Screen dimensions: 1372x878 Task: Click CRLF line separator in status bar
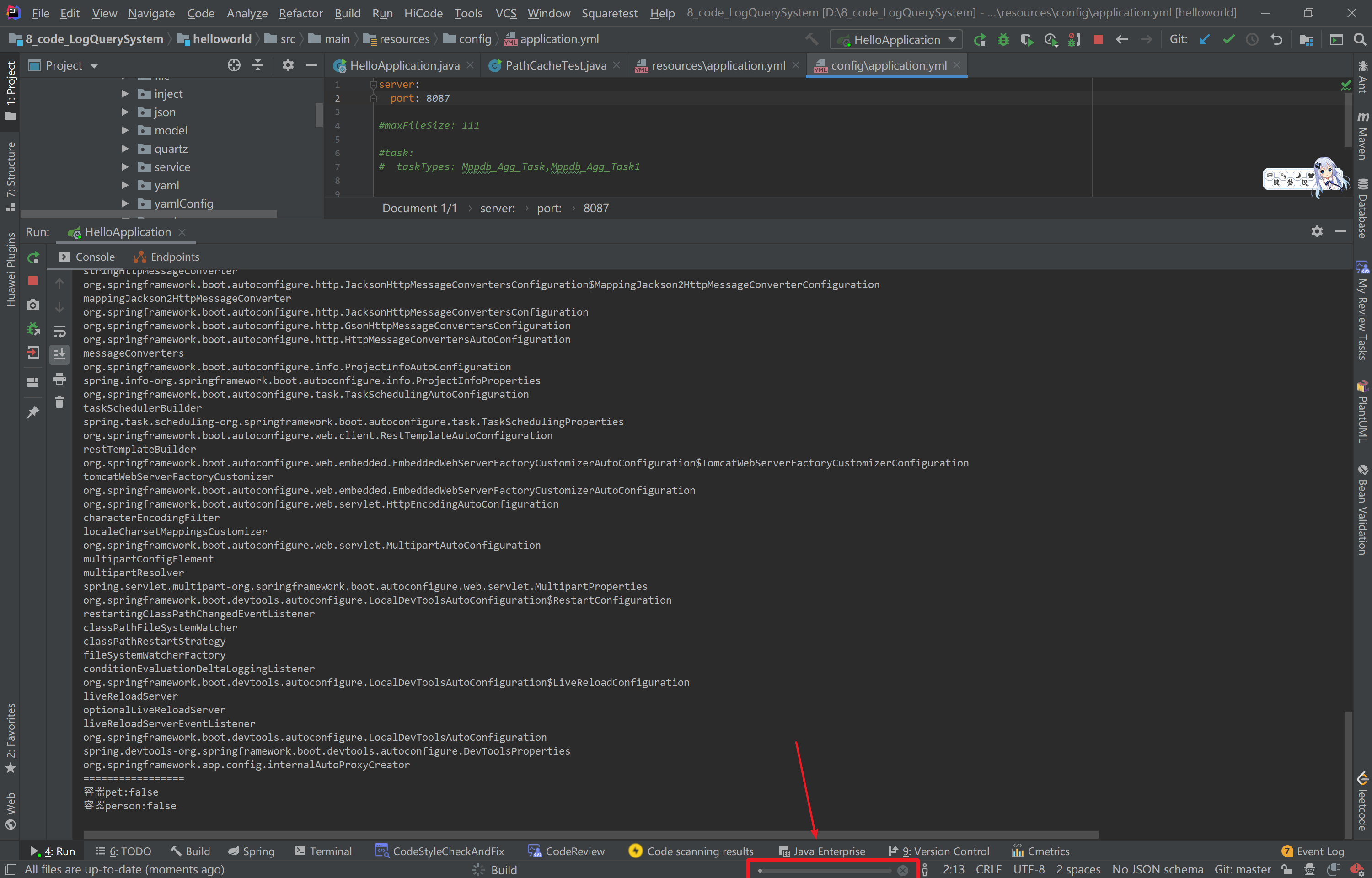coord(988,869)
